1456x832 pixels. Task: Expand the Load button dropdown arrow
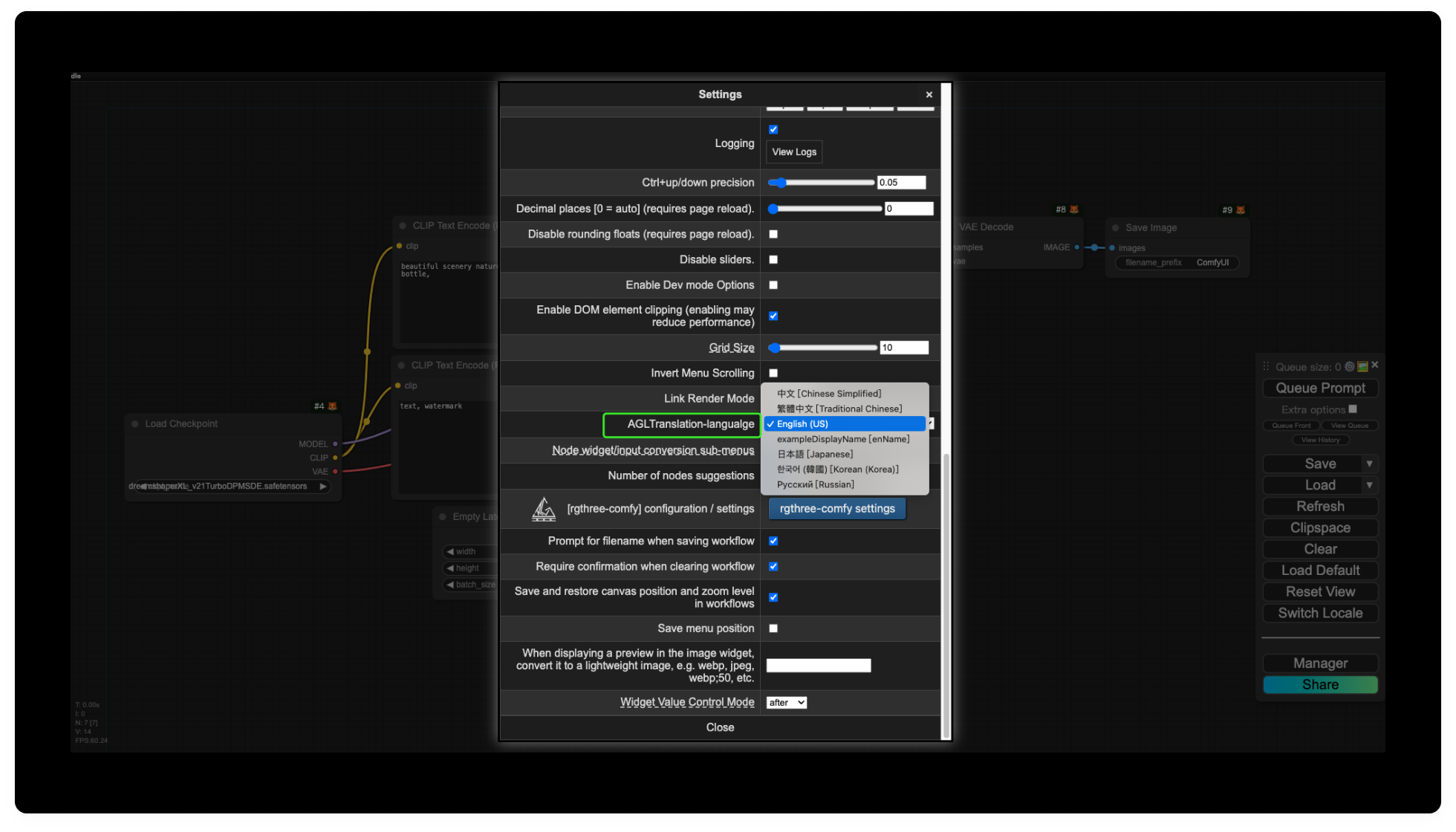(1369, 485)
